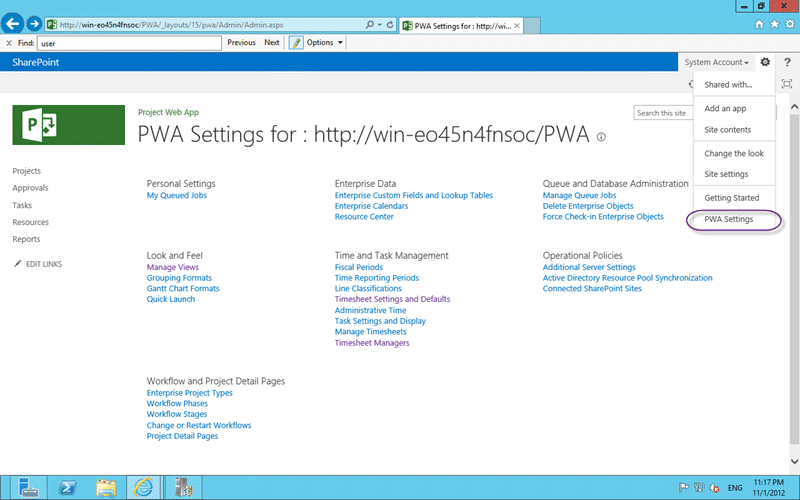Screen dimensions: 800x500
Task: Open Manage Queue Jobs link
Action: 579,195
